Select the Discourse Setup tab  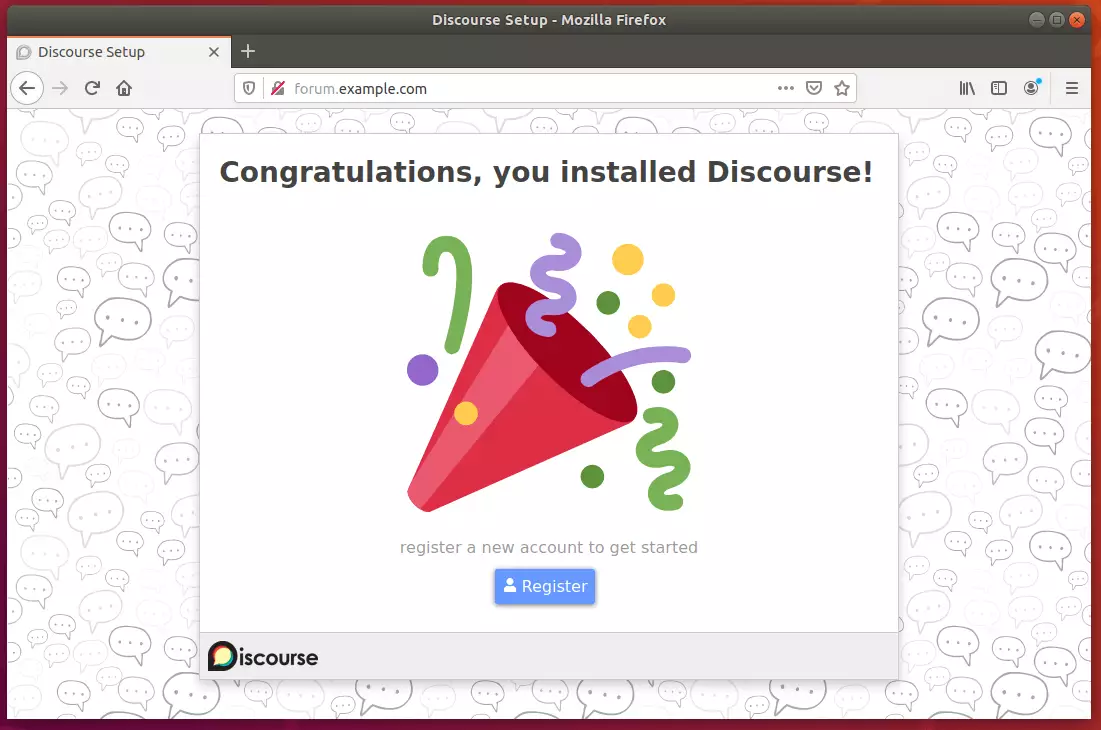[119, 52]
